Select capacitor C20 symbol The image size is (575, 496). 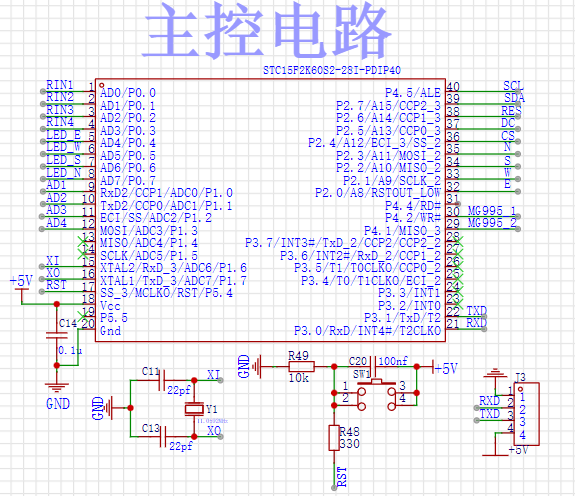click(x=373, y=366)
